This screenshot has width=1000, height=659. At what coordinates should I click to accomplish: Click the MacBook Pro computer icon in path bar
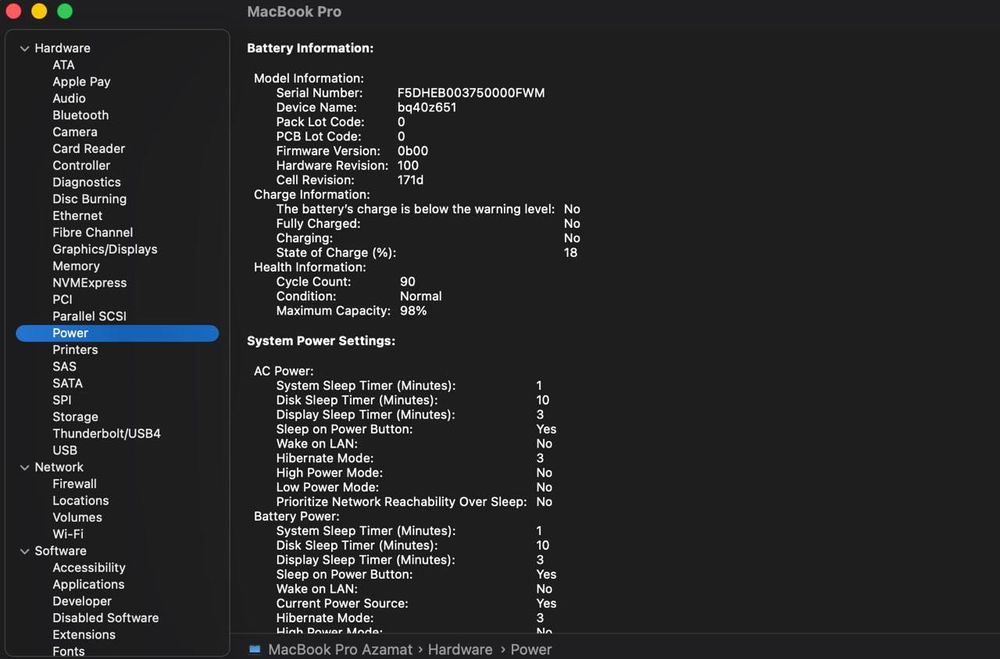click(x=254, y=649)
